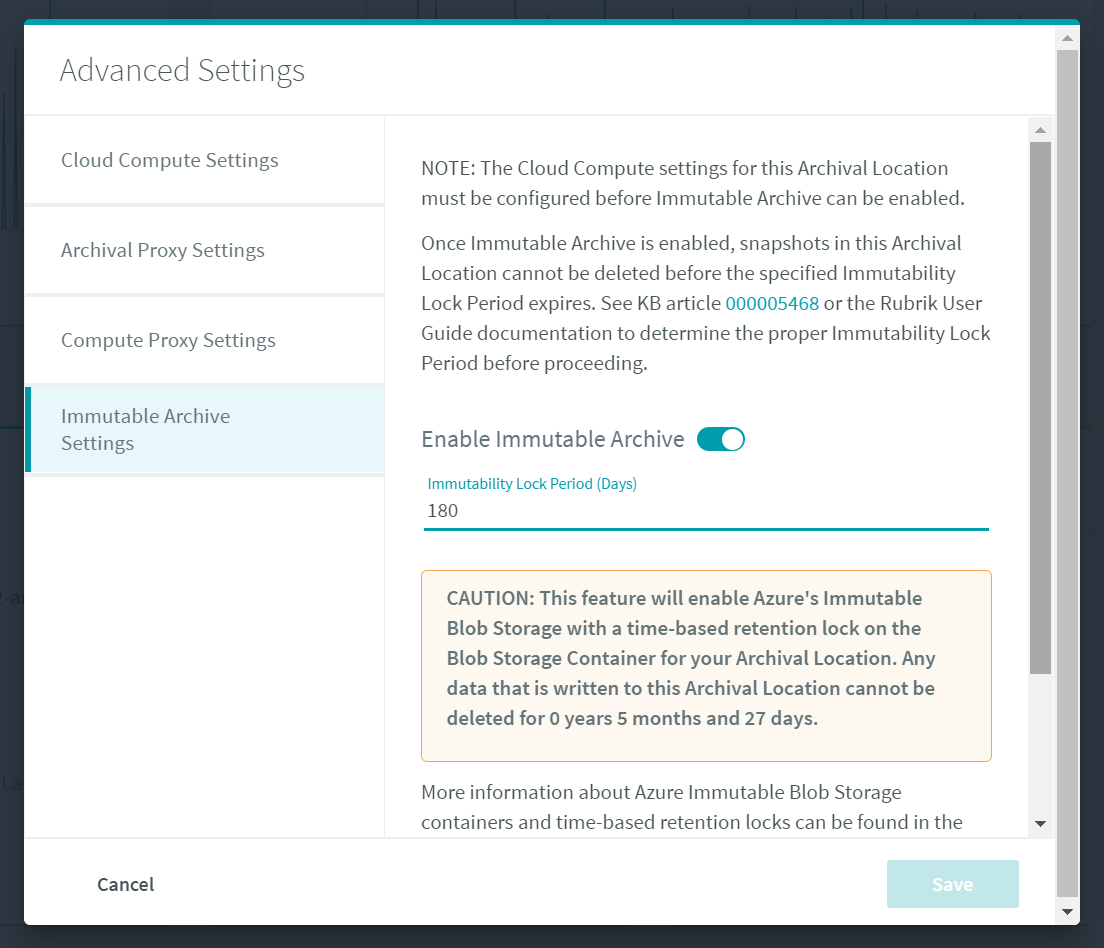Open the Cloud Compute Settings tab
The height and width of the screenshot is (948, 1104).
tap(170, 161)
